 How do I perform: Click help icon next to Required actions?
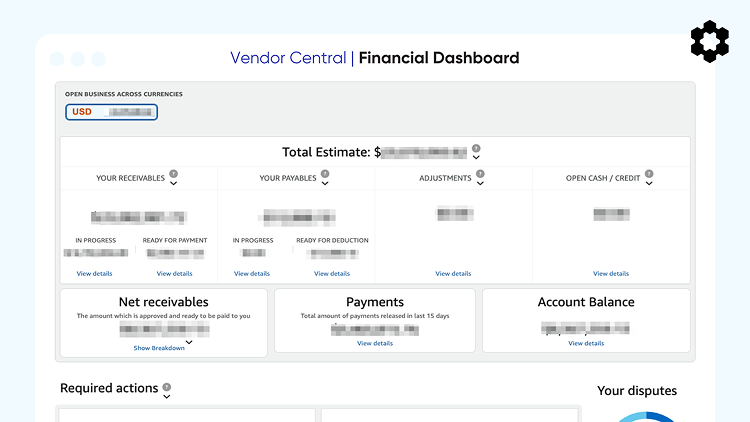(x=166, y=387)
